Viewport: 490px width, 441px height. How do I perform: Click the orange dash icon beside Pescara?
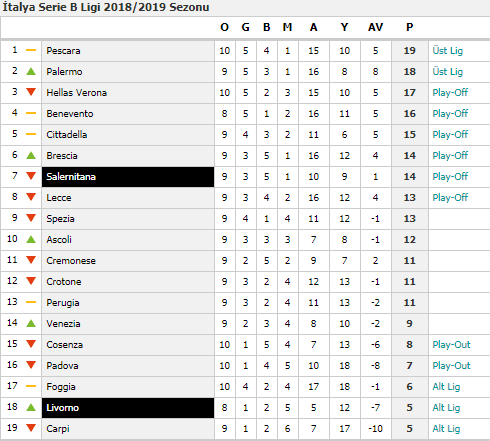point(31,50)
